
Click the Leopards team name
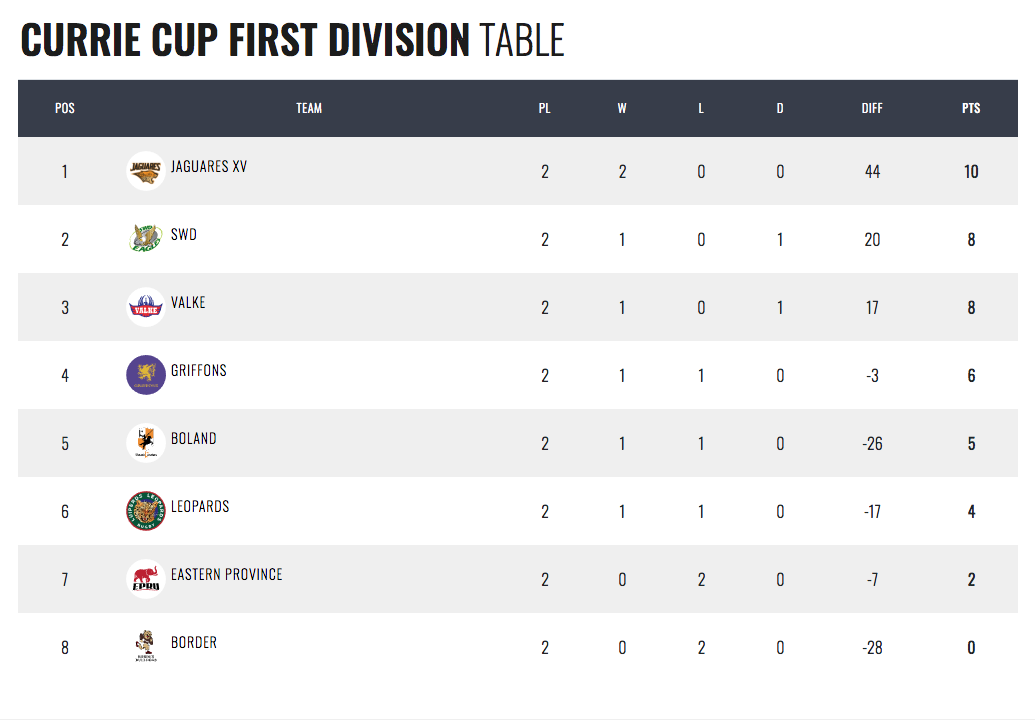(x=200, y=506)
